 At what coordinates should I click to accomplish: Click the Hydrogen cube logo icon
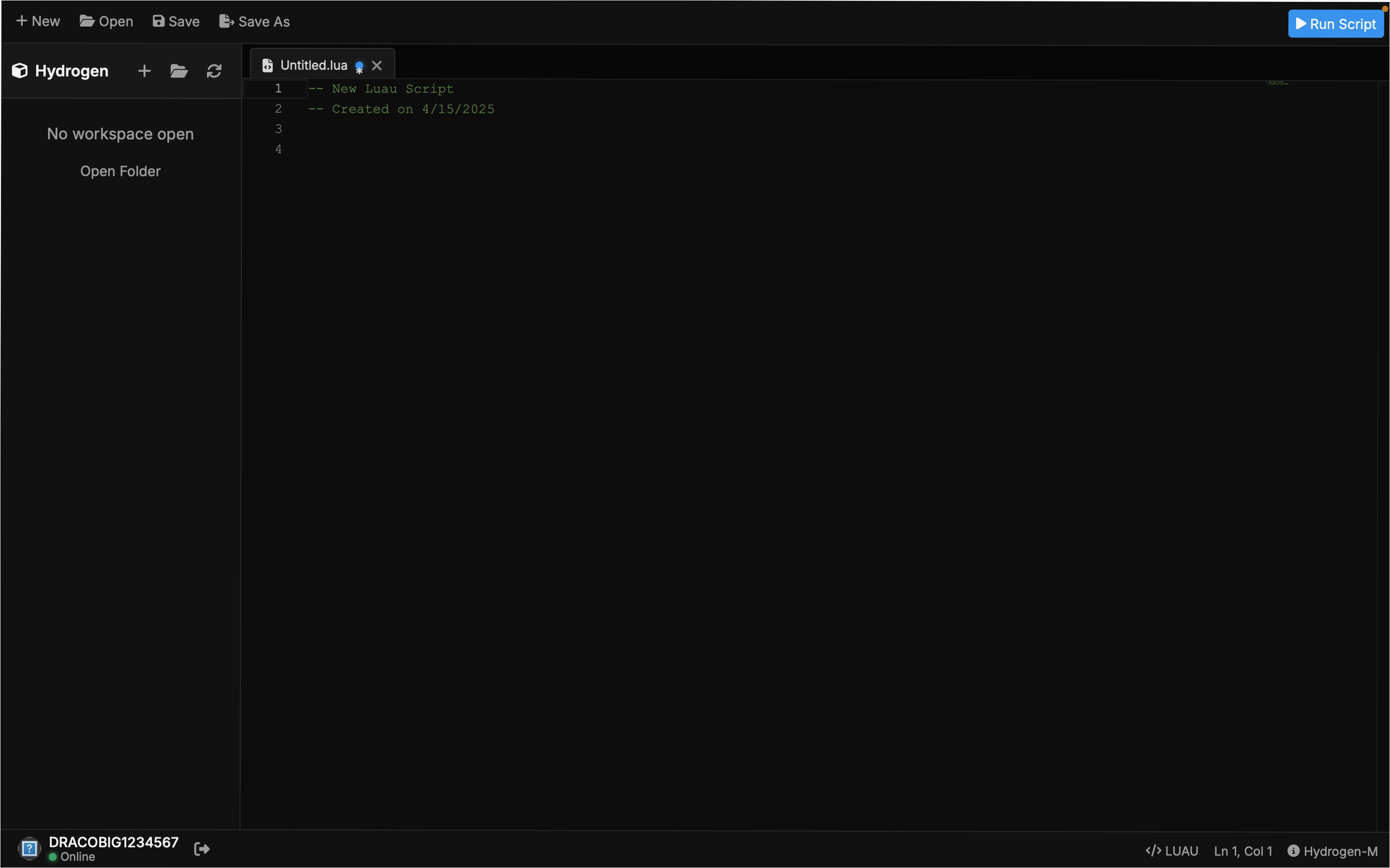pyautogui.click(x=19, y=71)
